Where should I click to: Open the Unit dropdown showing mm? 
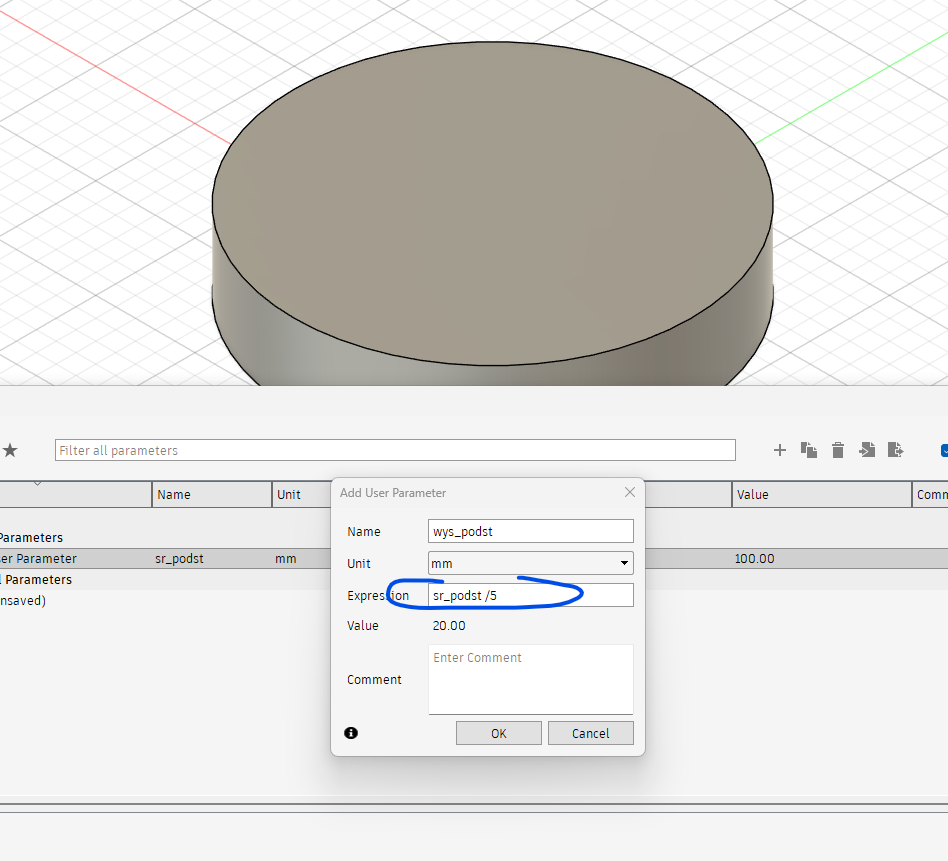coord(530,563)
